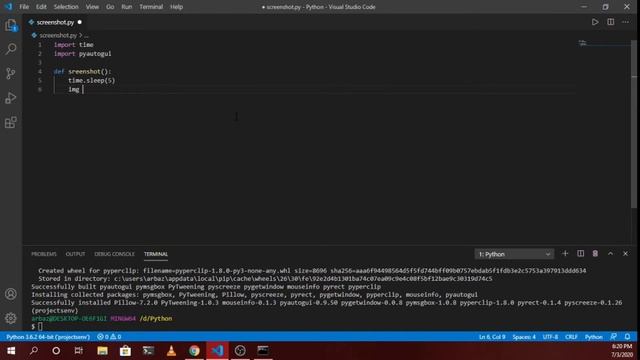Open the Selection menu
The image size is (640, 360).
(66, 7)
